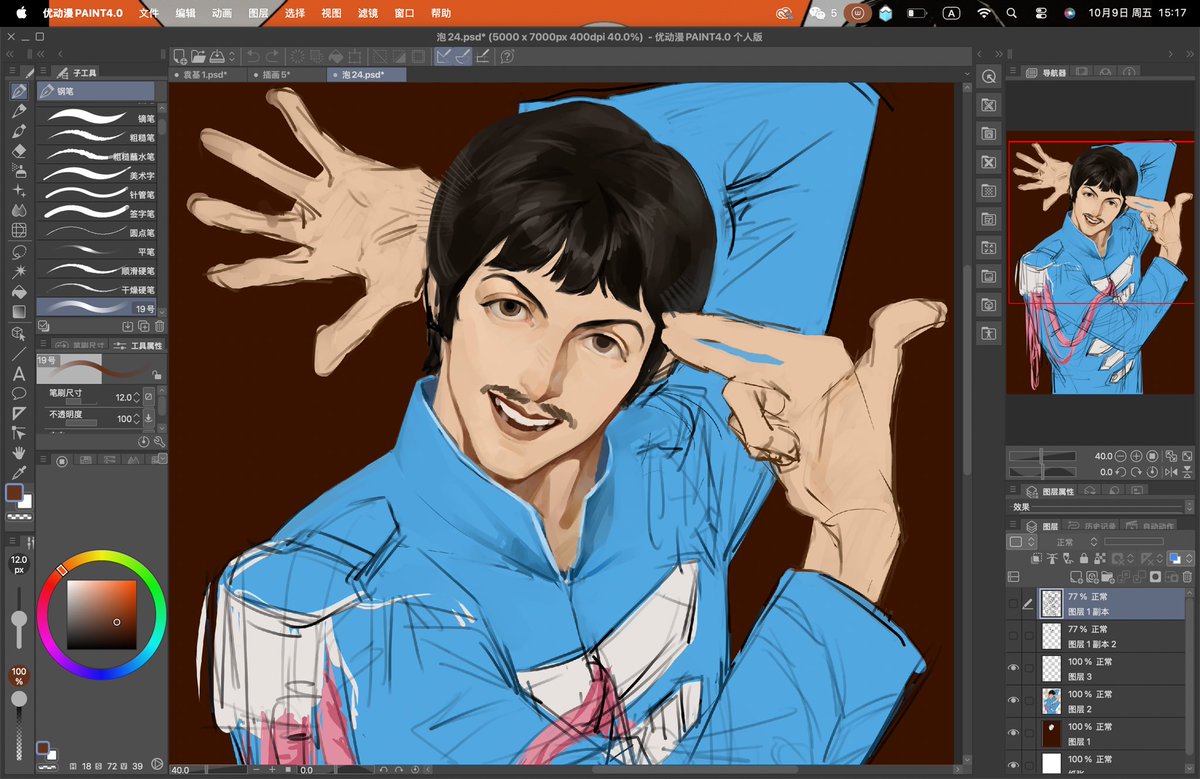Zoom in using Navigator plus button
This screenshot has height=779, width=1200.
tap(1136, 456)
